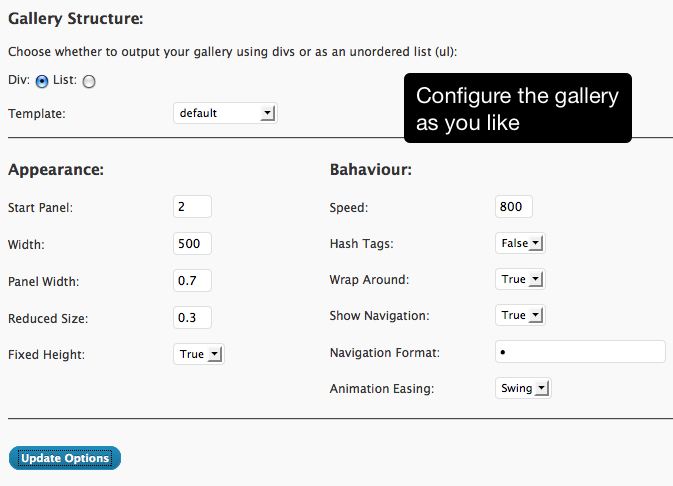673x486 pixels.
Task: Click the Template dropdown arrow icon
Action: point(267,113)
